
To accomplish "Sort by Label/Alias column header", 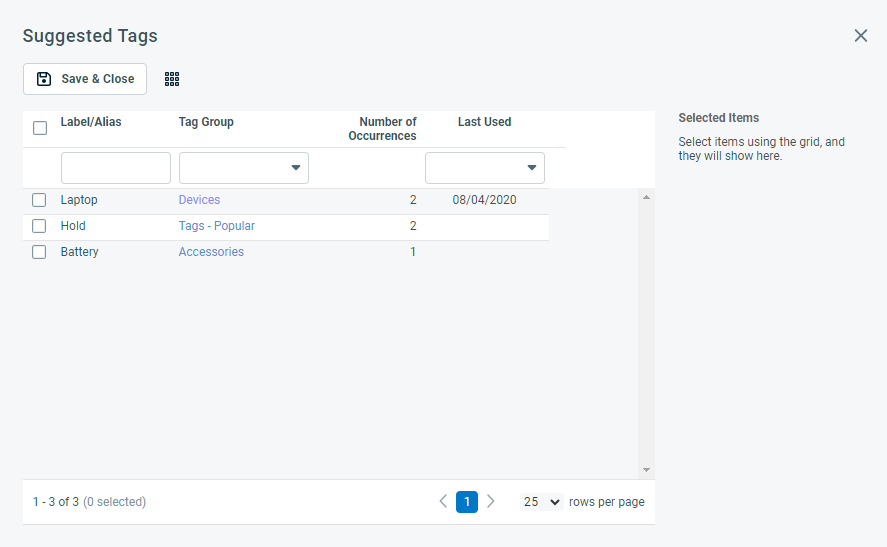I will tap(91, 122).
